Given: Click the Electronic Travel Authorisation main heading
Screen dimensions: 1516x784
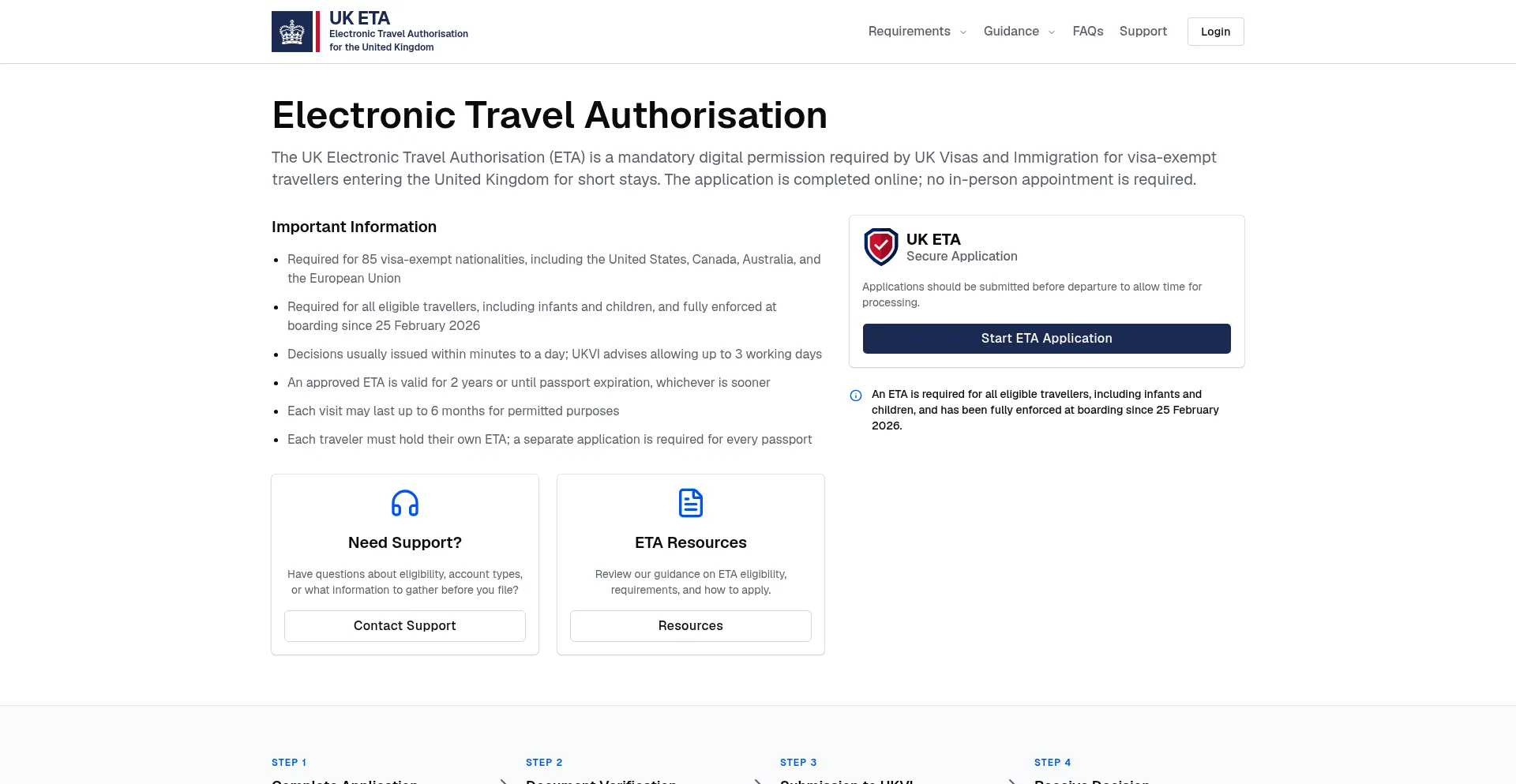Looking at the screenshot, I should click(x=550, y=115).
